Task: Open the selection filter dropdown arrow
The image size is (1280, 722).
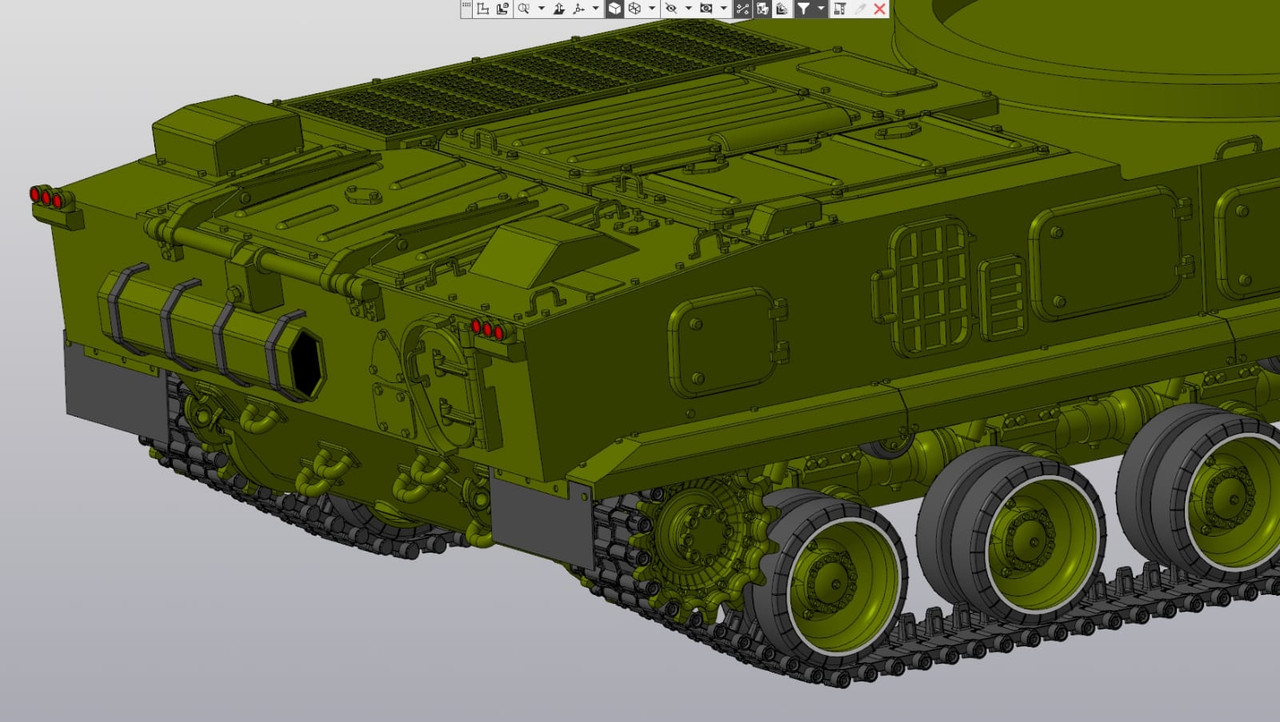Action: click(821, 8)
